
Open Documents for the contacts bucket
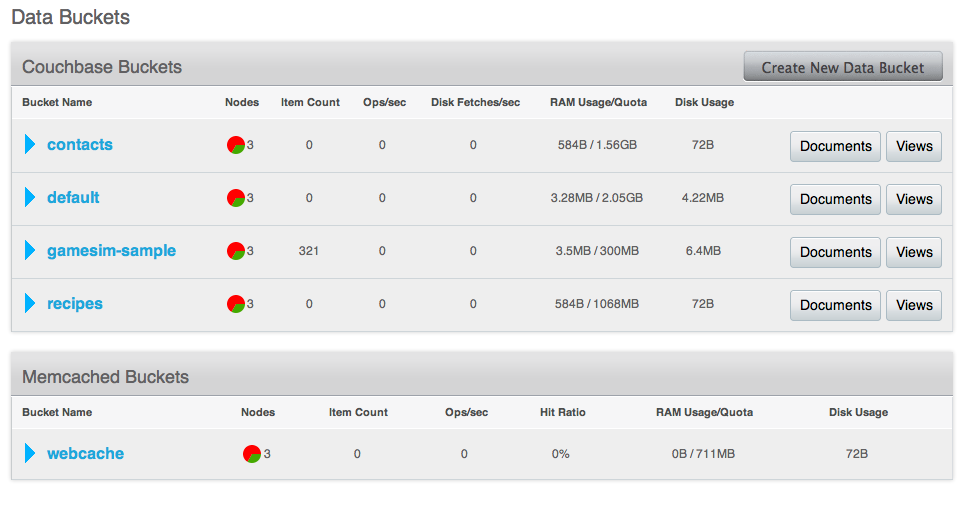pos(836,146)
